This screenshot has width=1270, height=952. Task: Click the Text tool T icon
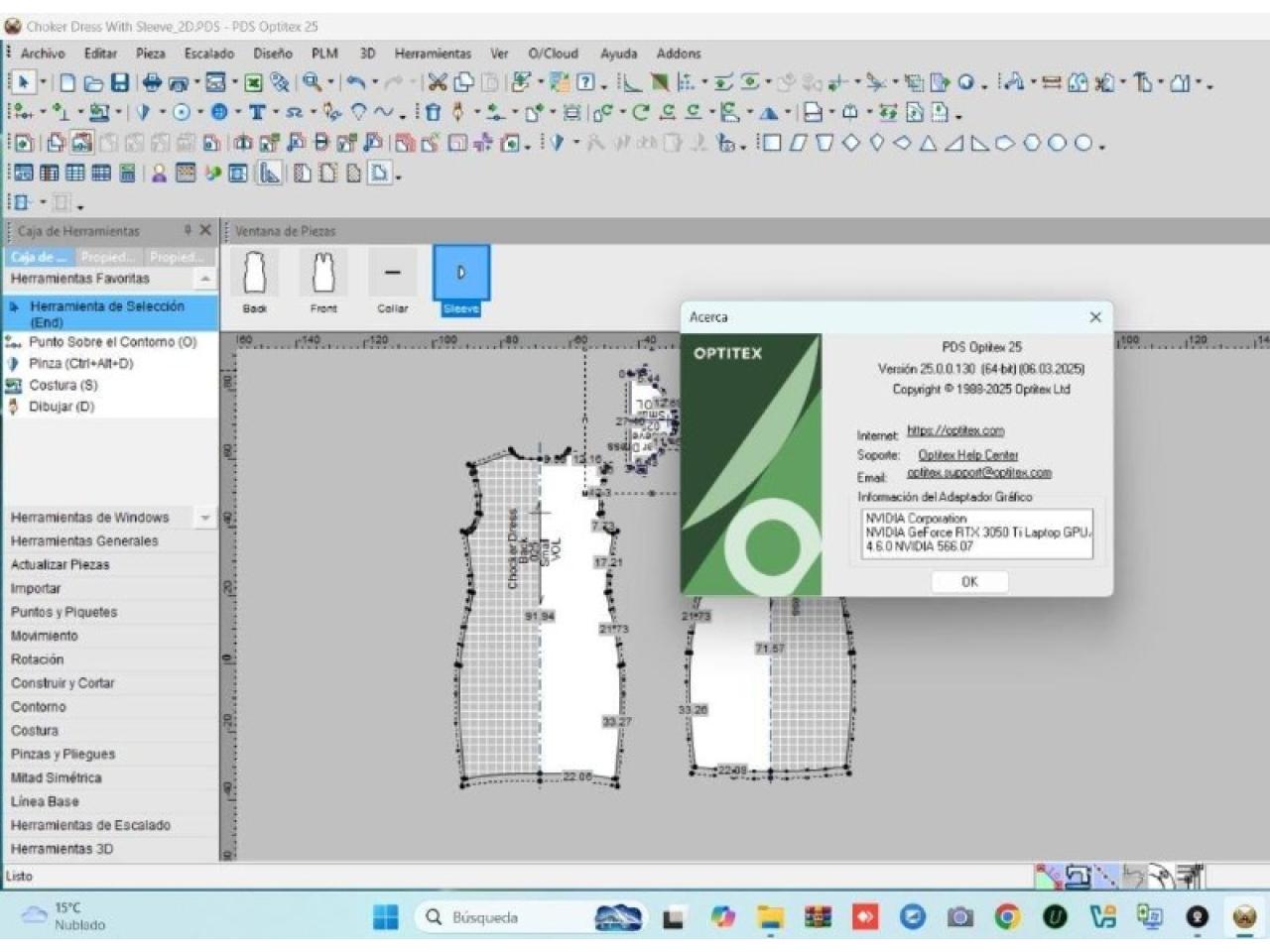(257, 113)
